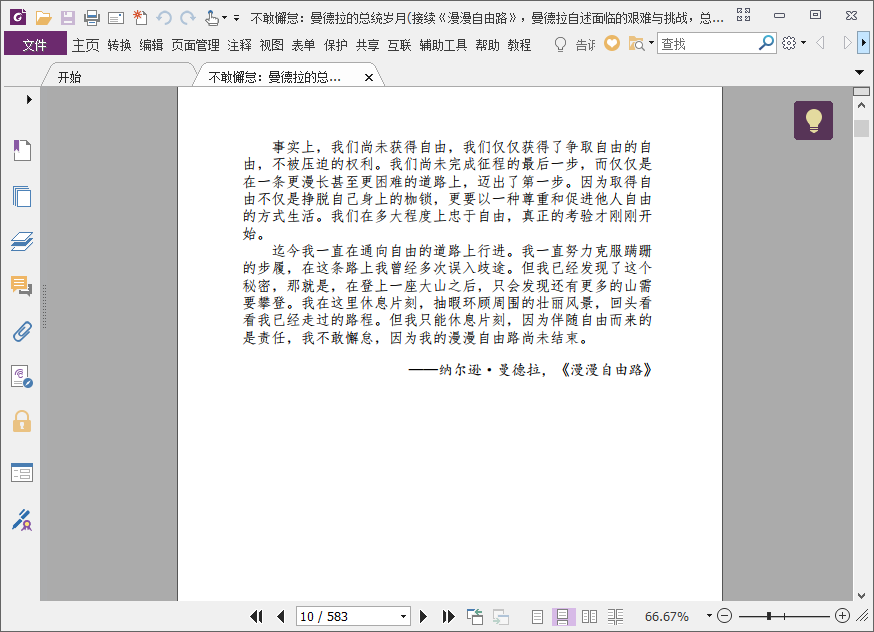Open the 注释 ribbon tab

click(240, 45)
